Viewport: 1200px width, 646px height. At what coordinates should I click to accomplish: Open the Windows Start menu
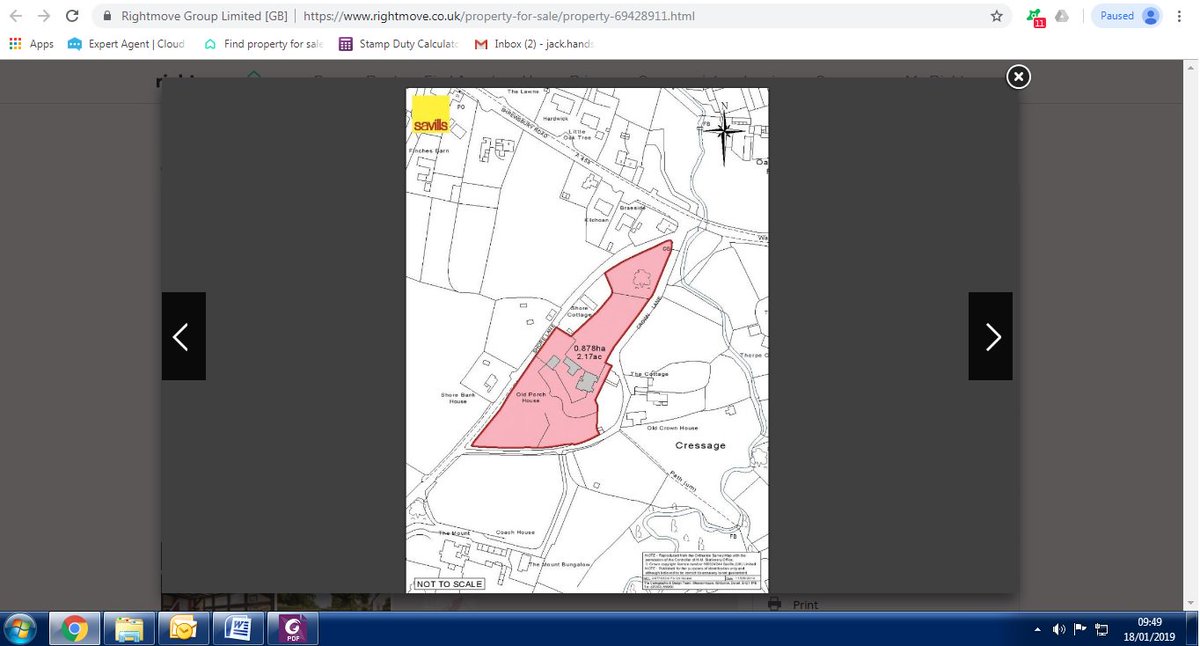20,629
